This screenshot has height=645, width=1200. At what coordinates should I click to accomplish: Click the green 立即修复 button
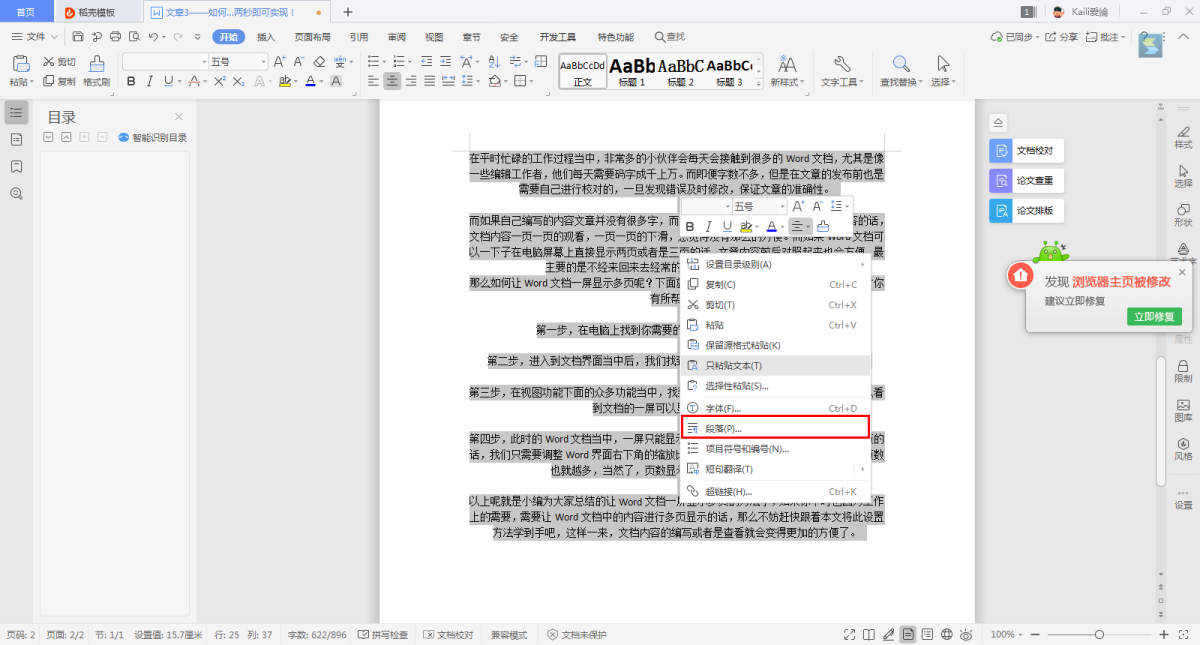tap(1155, 316)
